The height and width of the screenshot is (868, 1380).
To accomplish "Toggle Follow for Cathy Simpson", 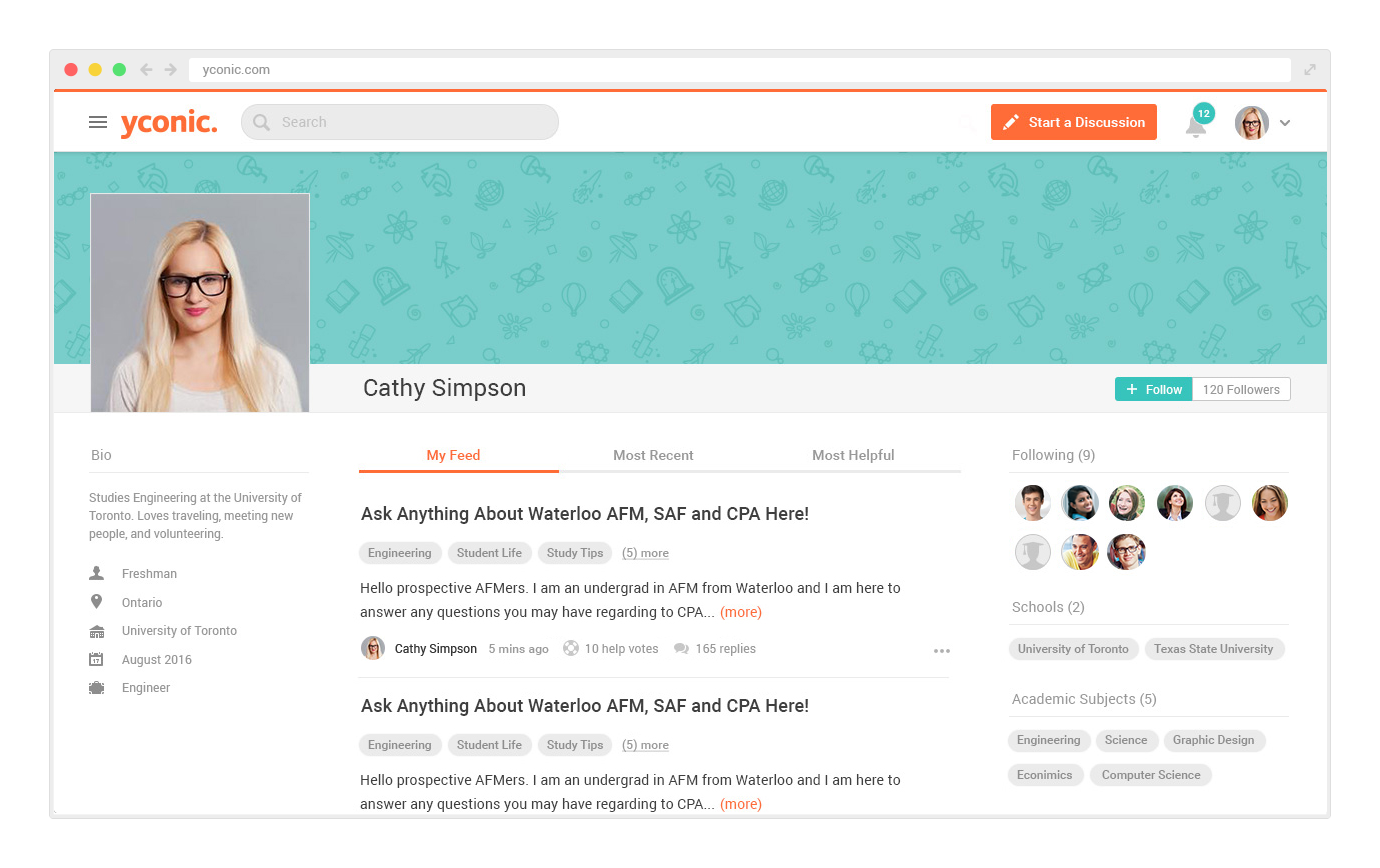I will coord(1154,389).
